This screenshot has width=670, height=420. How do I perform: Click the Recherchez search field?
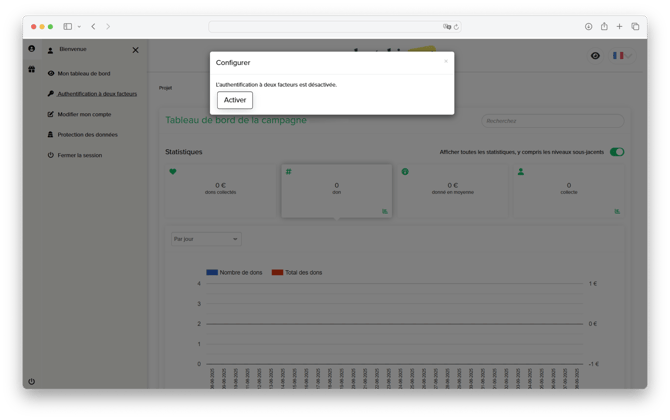552,121
